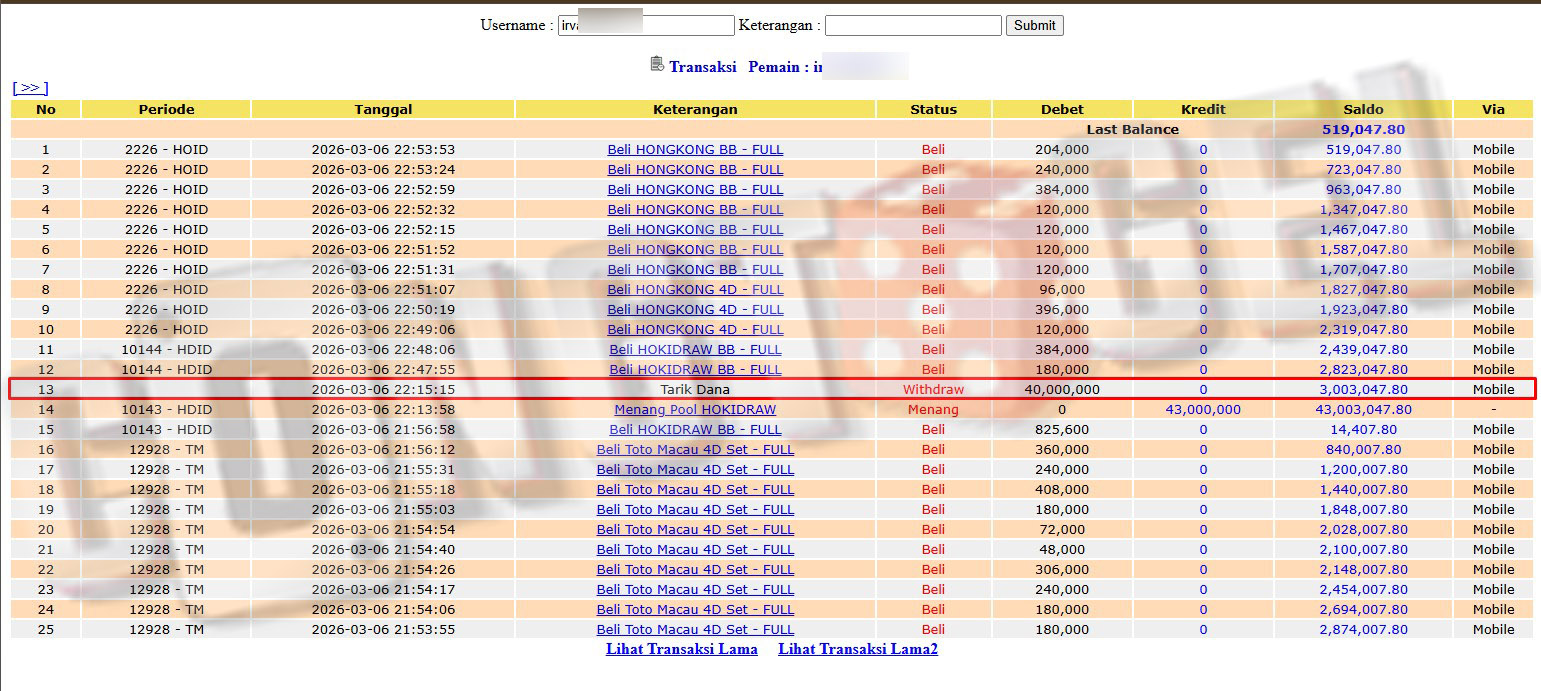Click the Last Balance value 519,047.80
The height and width of the screenshot is (691, 1541).
pyautogui.click(x=1363, y=129)
